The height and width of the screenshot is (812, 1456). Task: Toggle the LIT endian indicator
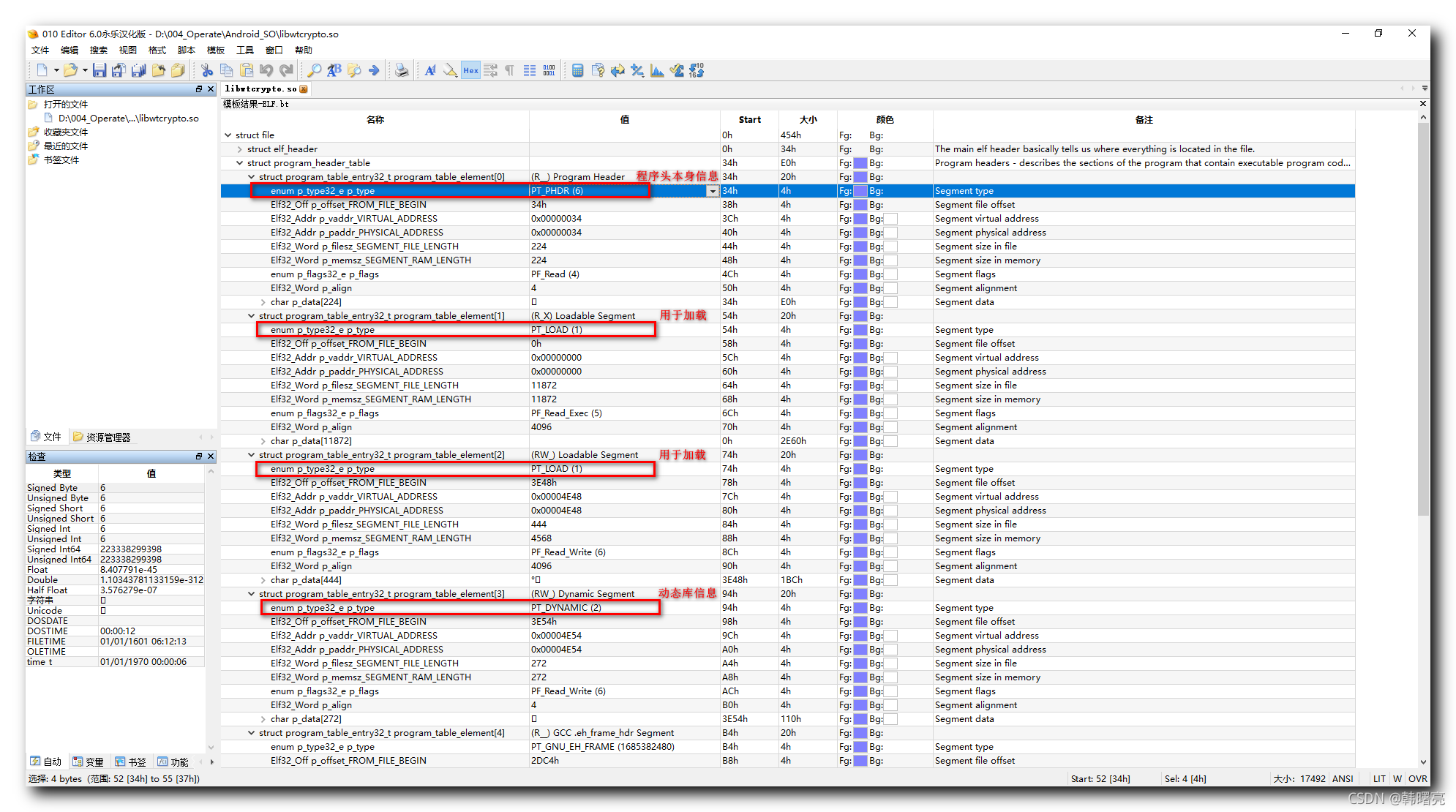pyautogui.click(x=1379, y=778)
